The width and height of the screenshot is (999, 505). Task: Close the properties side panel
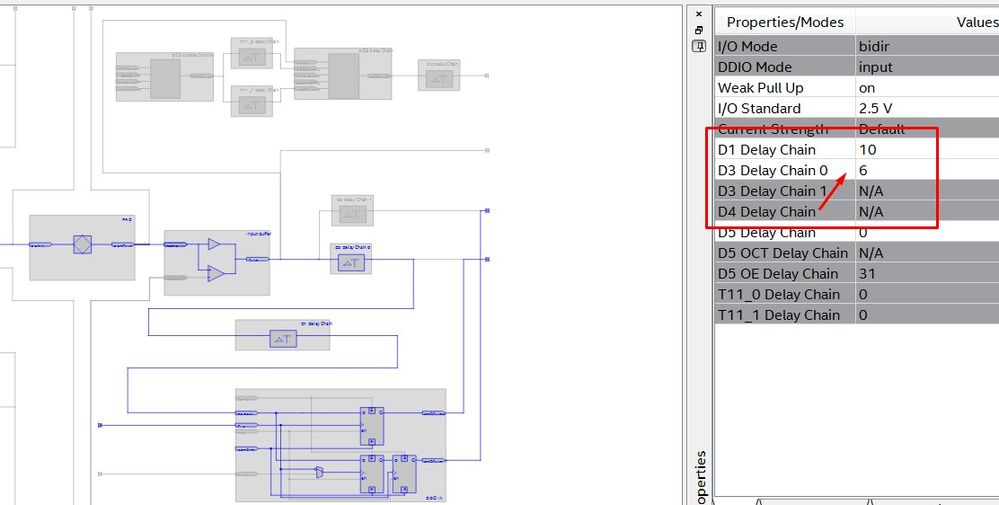[x=699, y=14]
